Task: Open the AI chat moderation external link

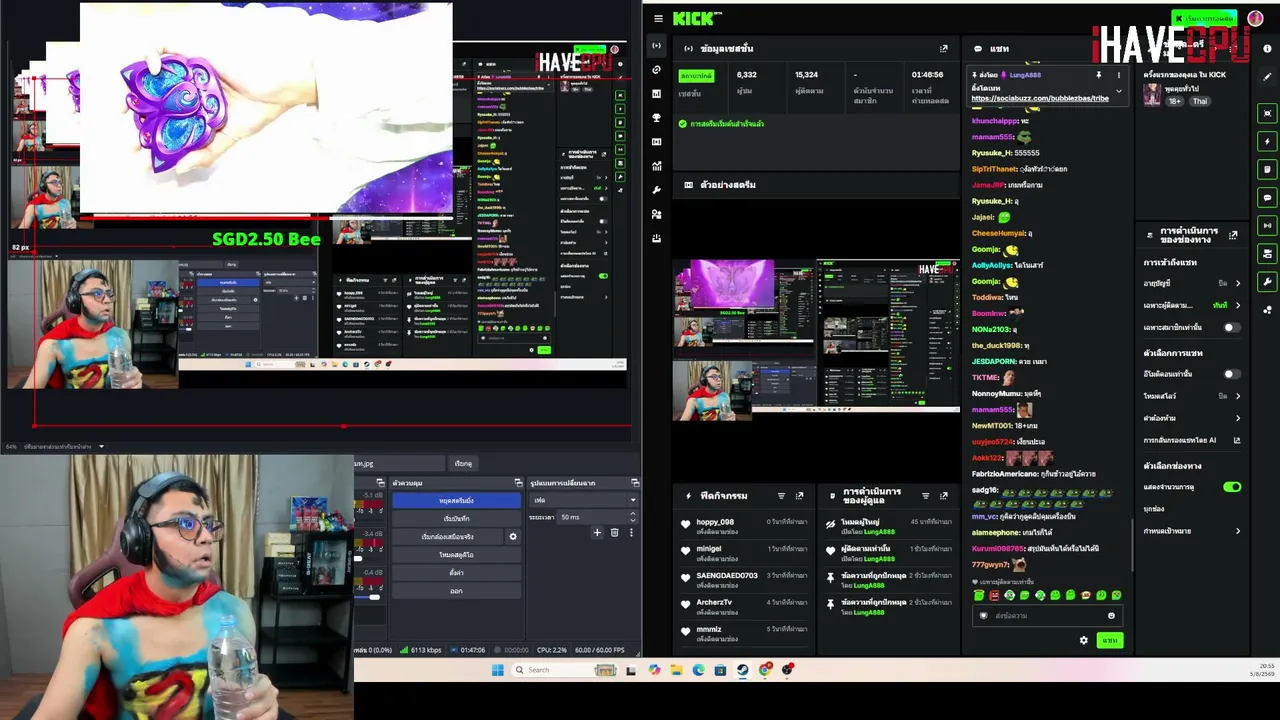Action: [1237, 440]
